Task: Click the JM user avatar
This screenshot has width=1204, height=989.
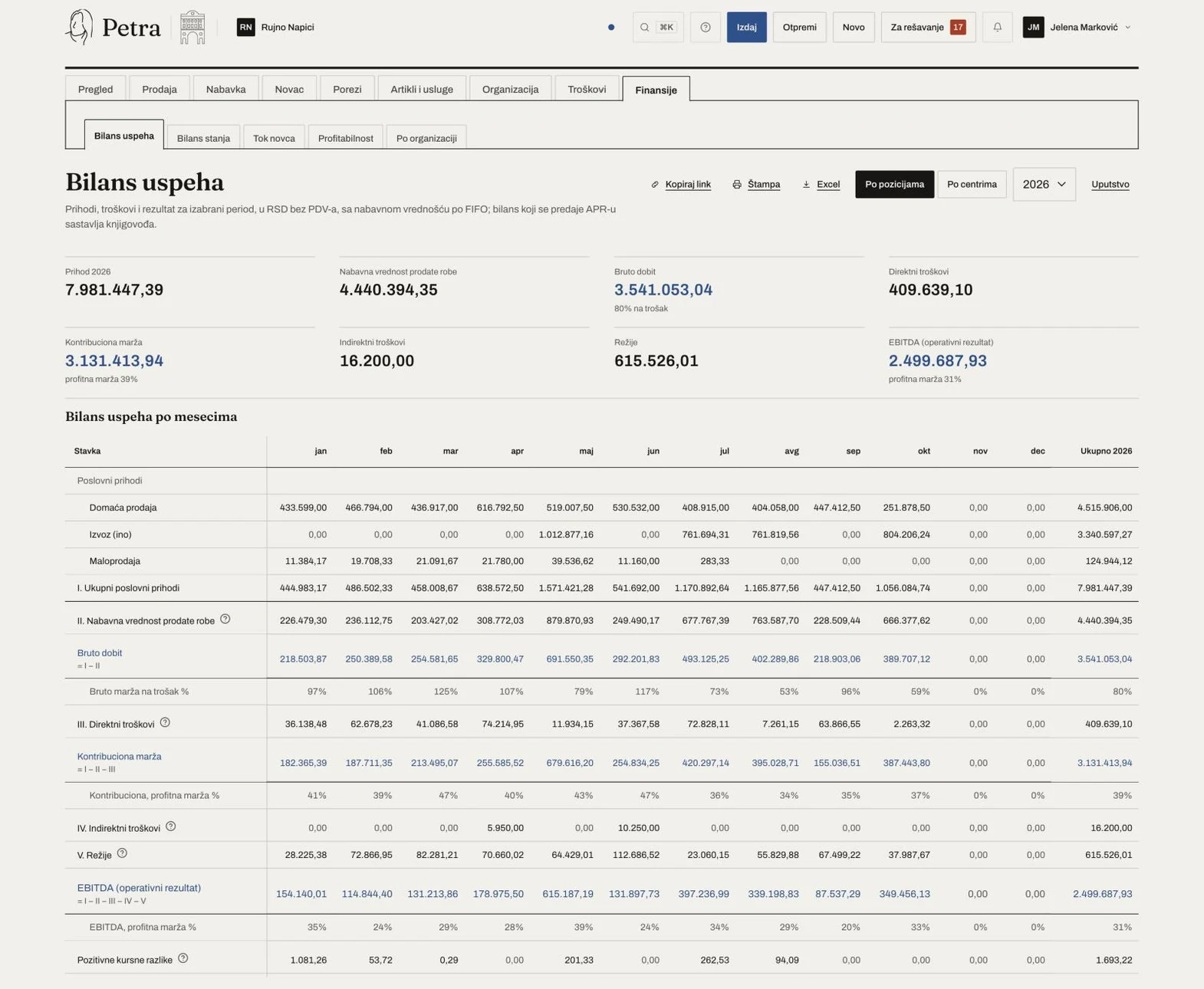Action: coord(1033,27)
